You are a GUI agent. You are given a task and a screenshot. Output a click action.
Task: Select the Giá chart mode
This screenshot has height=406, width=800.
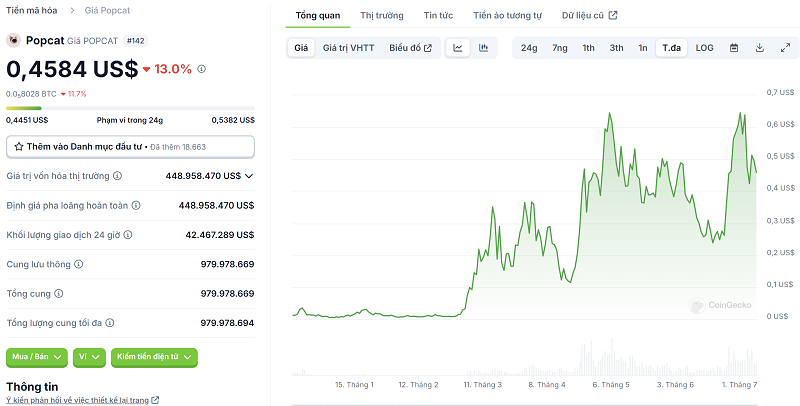pos(300,48)
